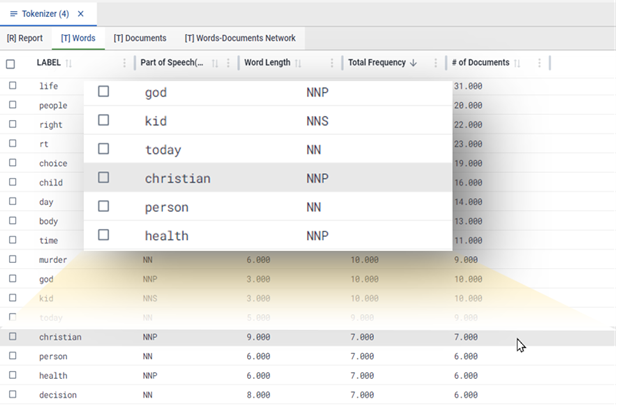Click the sort icon beside LABEL header
The width and height of the screenshot is (618, 406).
point(69,63)
